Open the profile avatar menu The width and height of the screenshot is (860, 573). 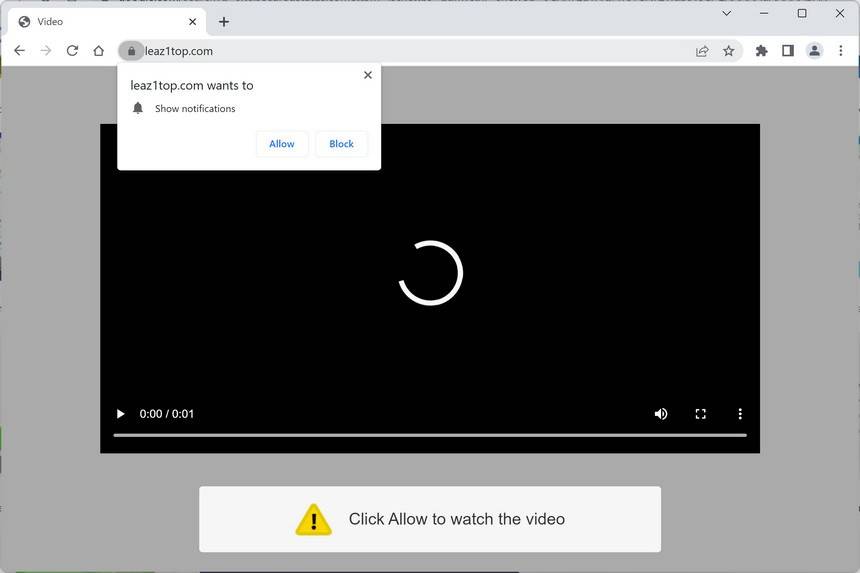[814, 51]
